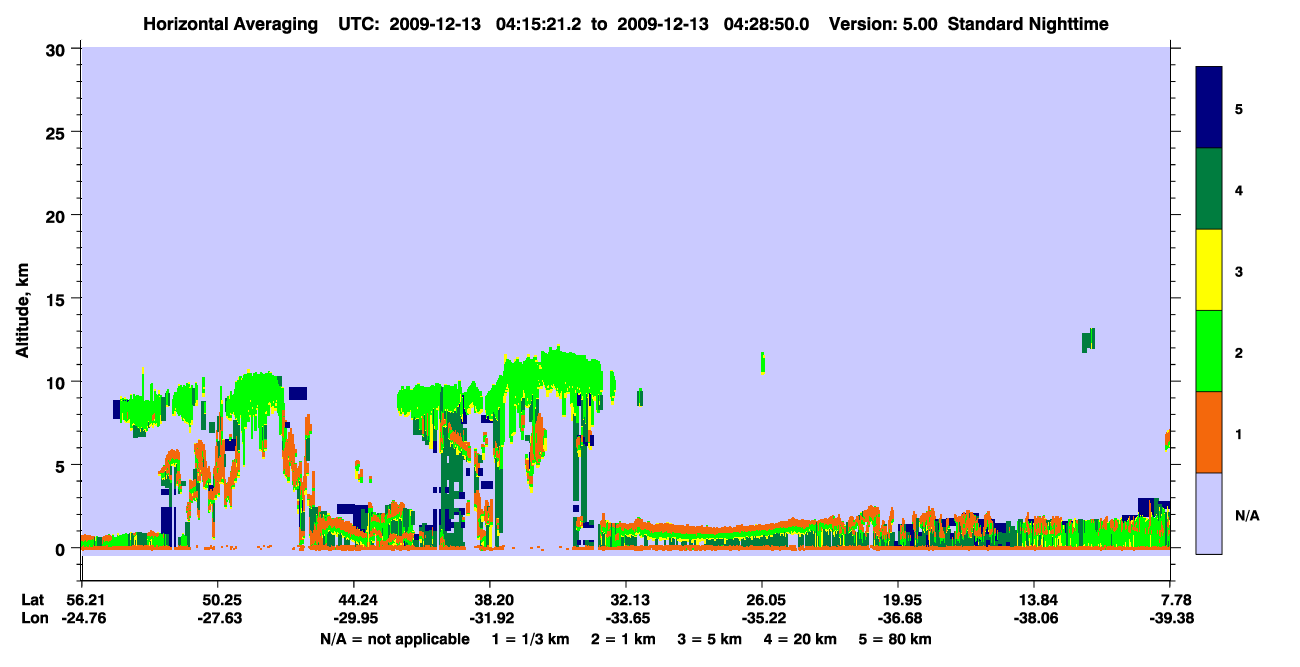Click legend text "5 = 80 km"
The height and width of the screenshot is (667, 1300).
(x=897, y=639)
